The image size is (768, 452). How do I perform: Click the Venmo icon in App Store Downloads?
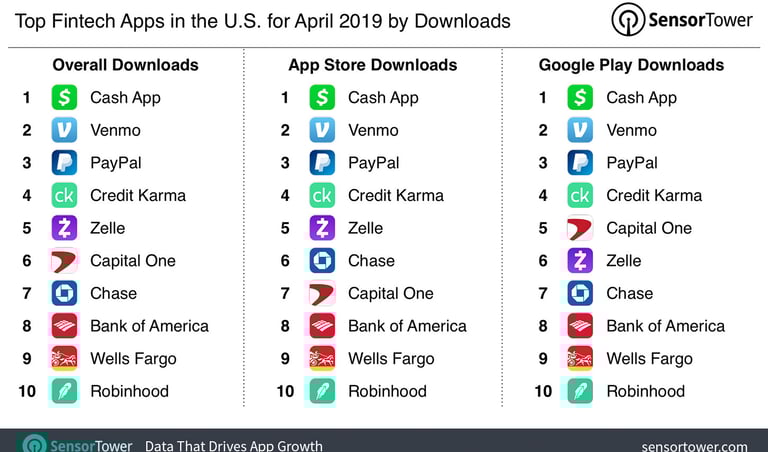(x=322, y=130)
